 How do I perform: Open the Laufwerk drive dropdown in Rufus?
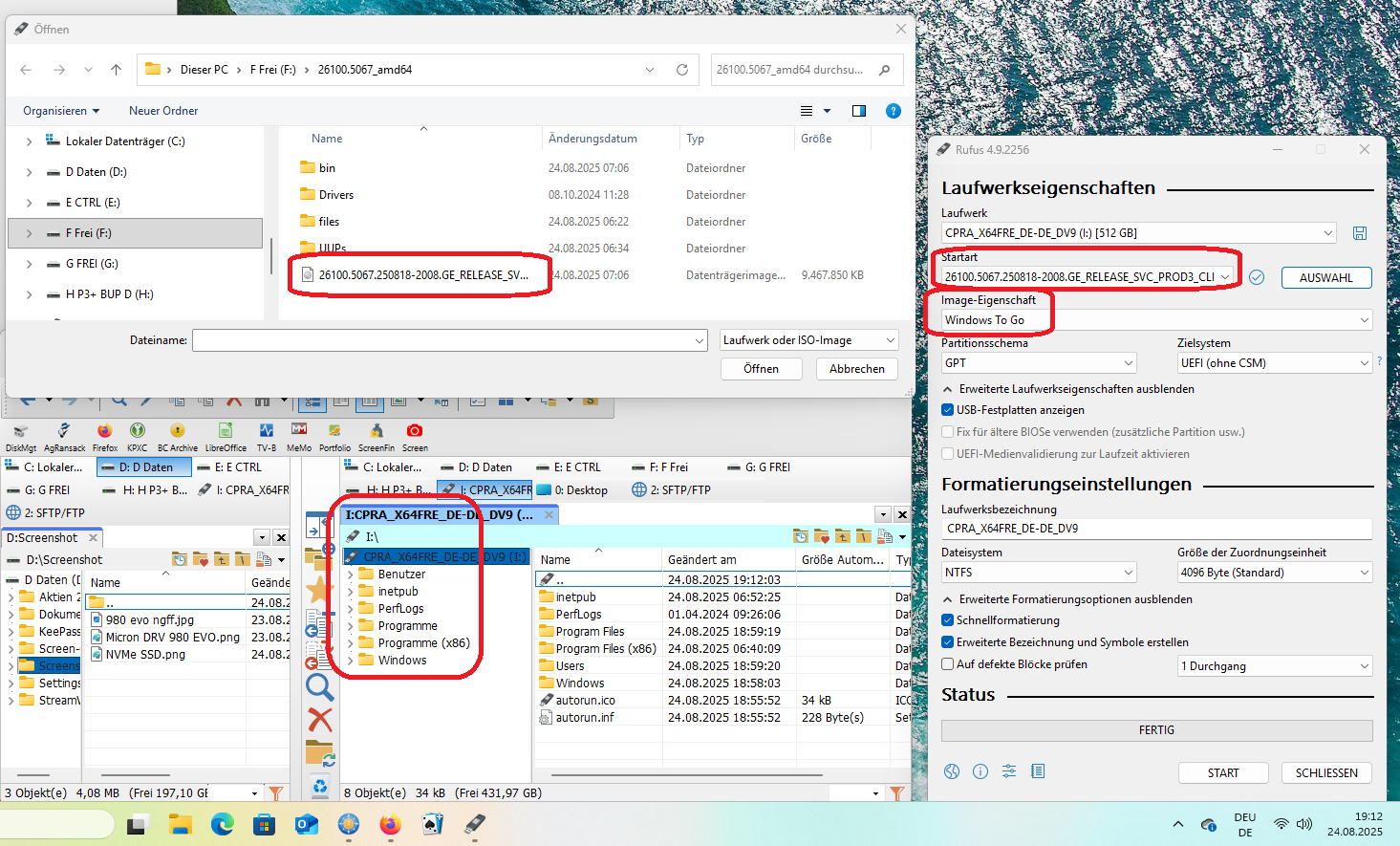click(1138, 233)
